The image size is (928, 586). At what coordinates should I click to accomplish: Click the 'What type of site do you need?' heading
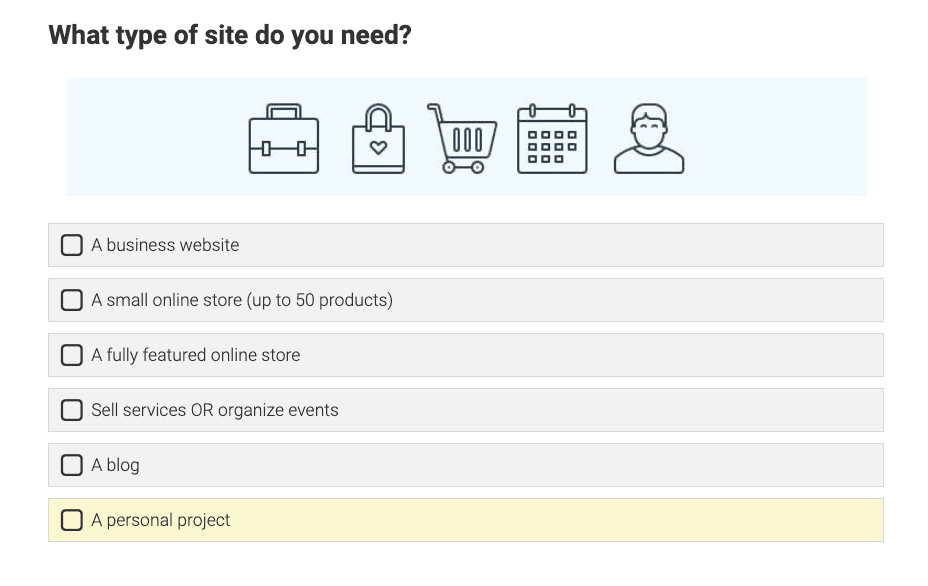pyautogui.click(x=230, y=36)
